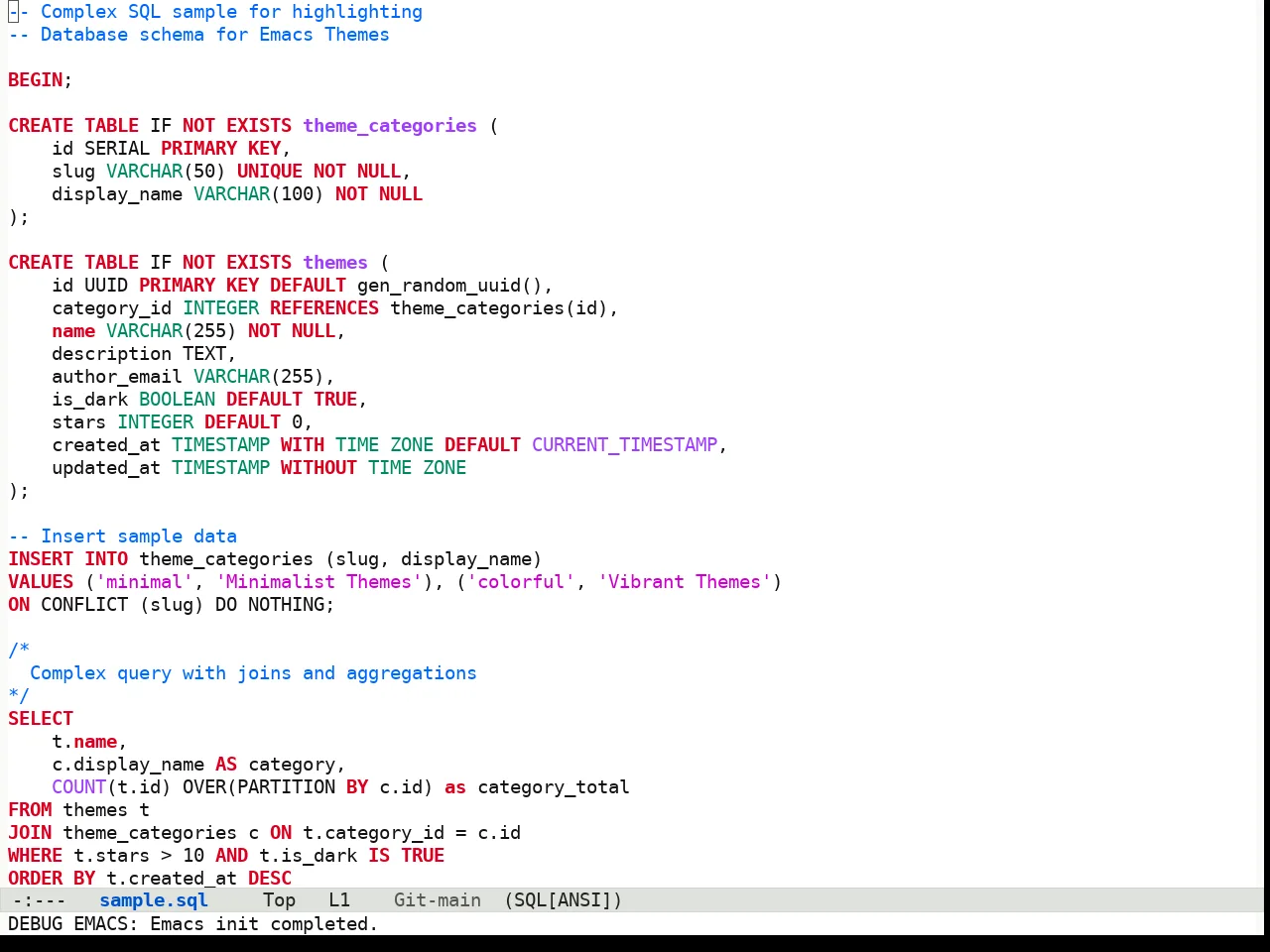
Task: Place cursor on the SELECT keyword
Action: (x=41, y=719)
